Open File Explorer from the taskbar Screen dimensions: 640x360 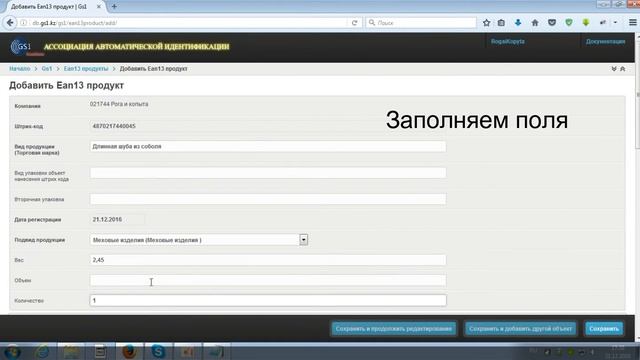pos(71,352)
